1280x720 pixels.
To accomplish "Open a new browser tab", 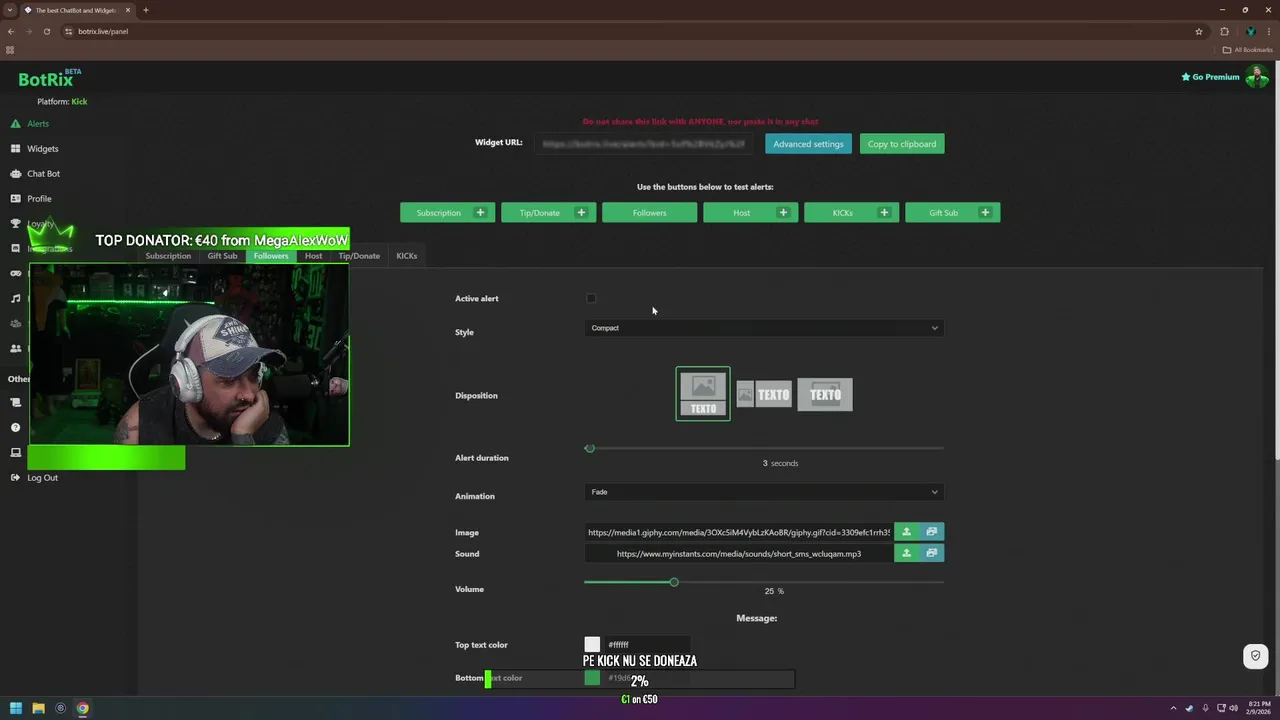I will 146,10.
